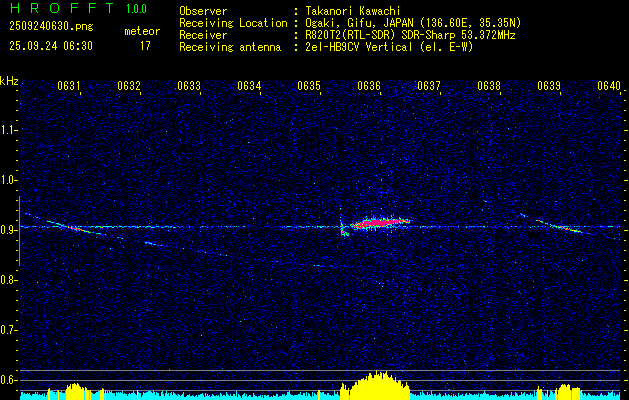
Task: Click the 2el-HB9CV Vertical antenna text
Action: (389, 47)
